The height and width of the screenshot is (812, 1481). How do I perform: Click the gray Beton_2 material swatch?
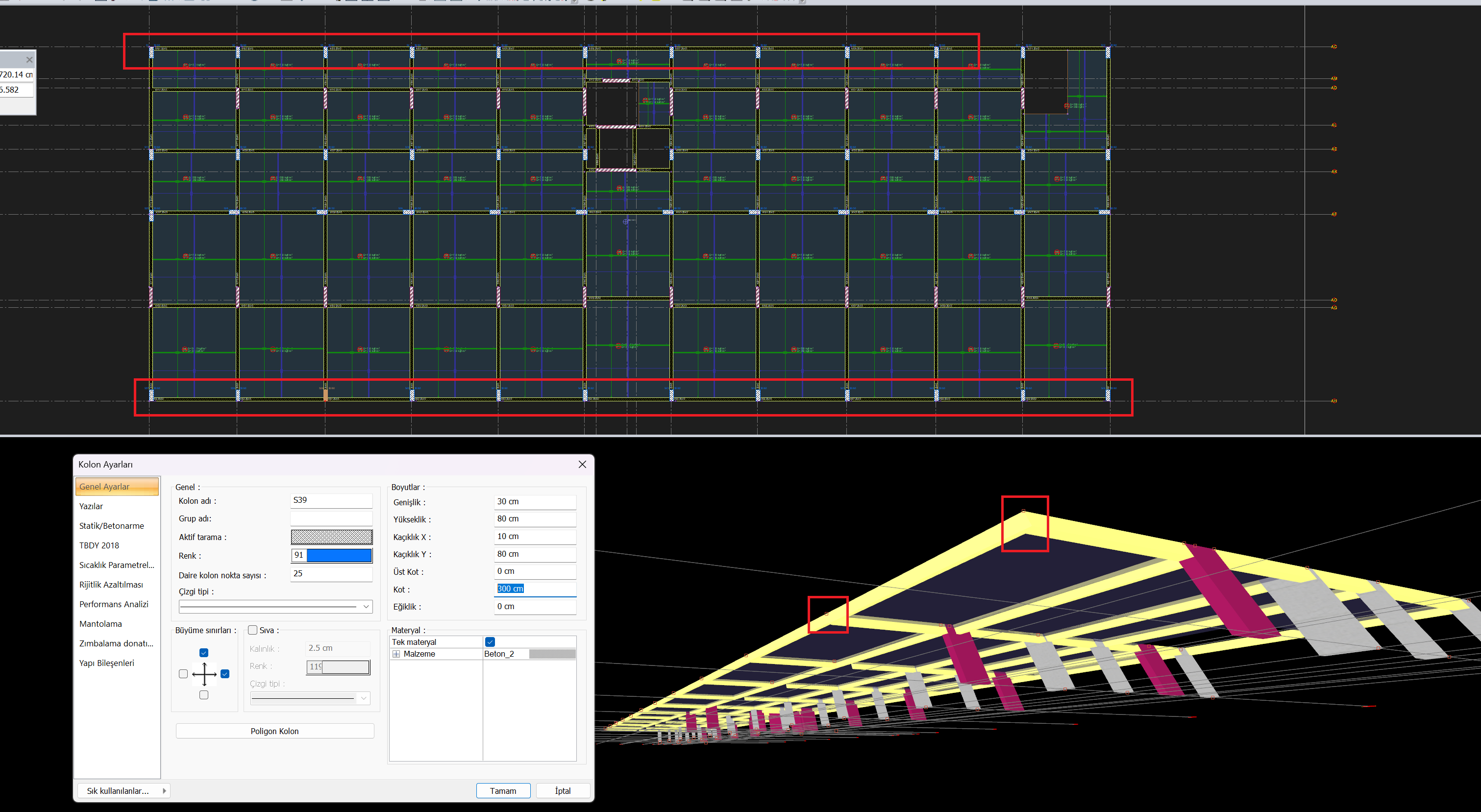(552, 654)
